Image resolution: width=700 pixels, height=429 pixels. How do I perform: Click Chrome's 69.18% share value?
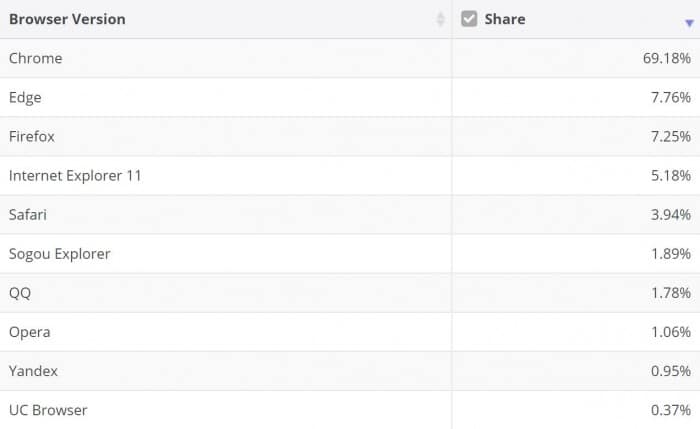pyautogui.click(x=666, y=58)
